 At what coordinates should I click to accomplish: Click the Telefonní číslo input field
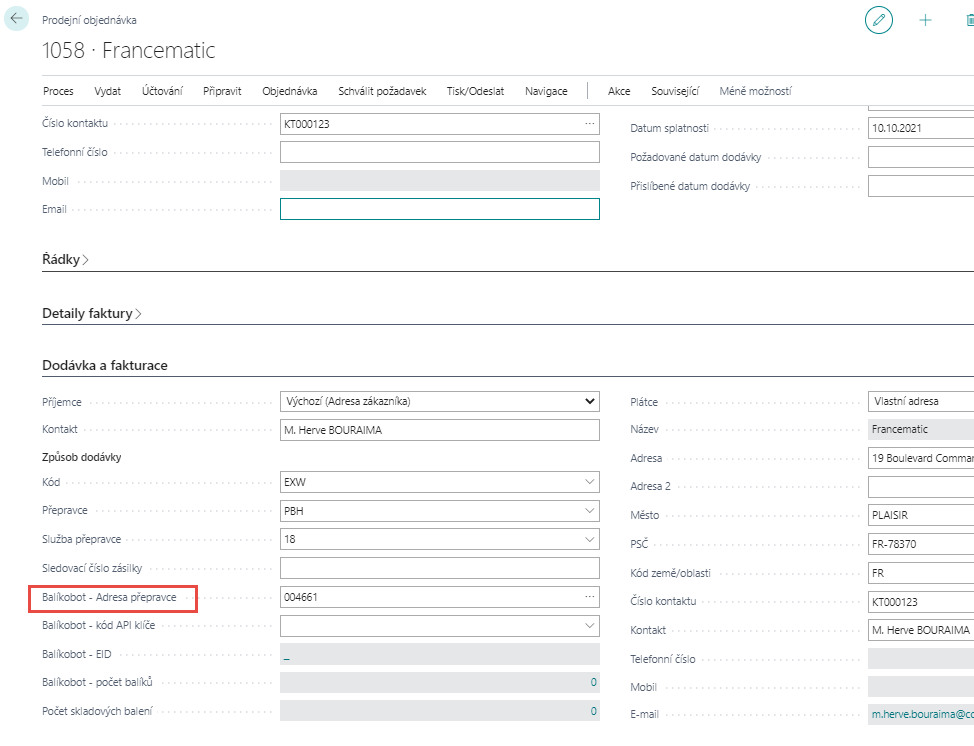click(439, 152)
